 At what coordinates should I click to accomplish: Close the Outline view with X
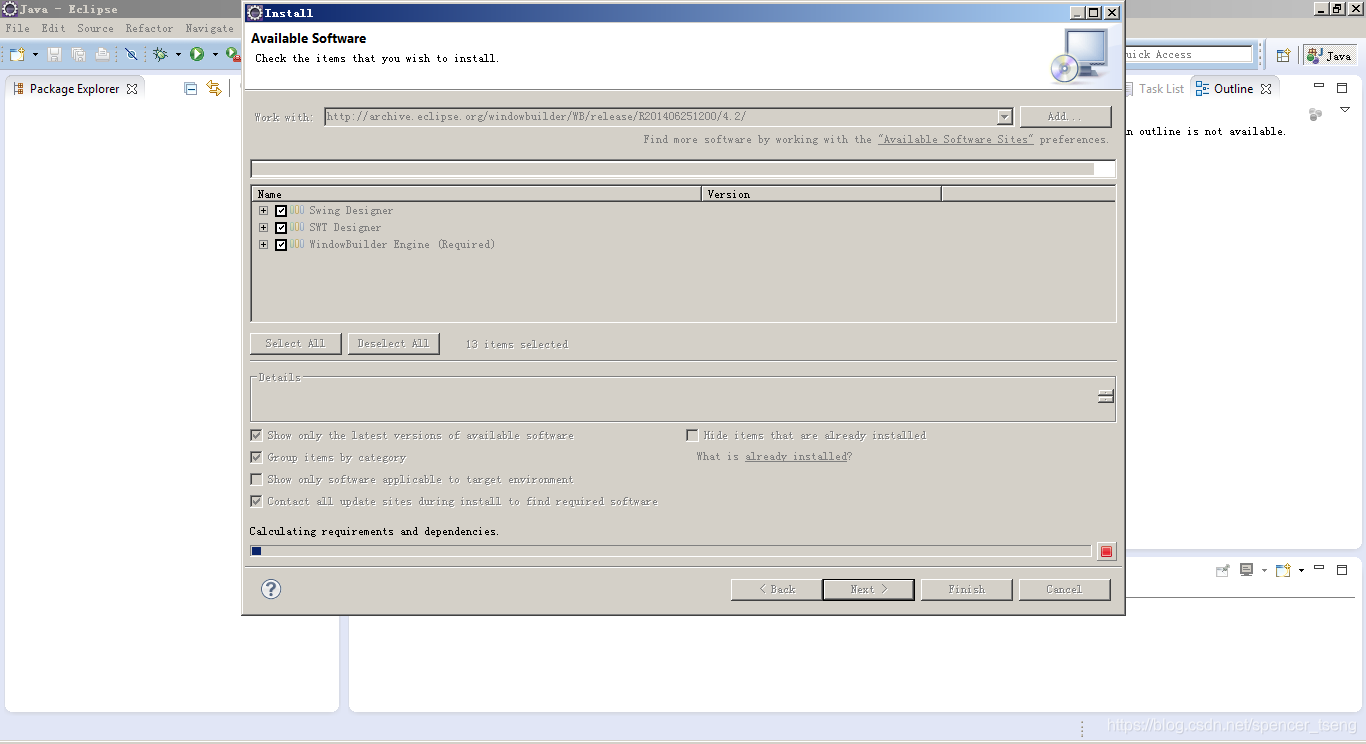point(1266,88)
